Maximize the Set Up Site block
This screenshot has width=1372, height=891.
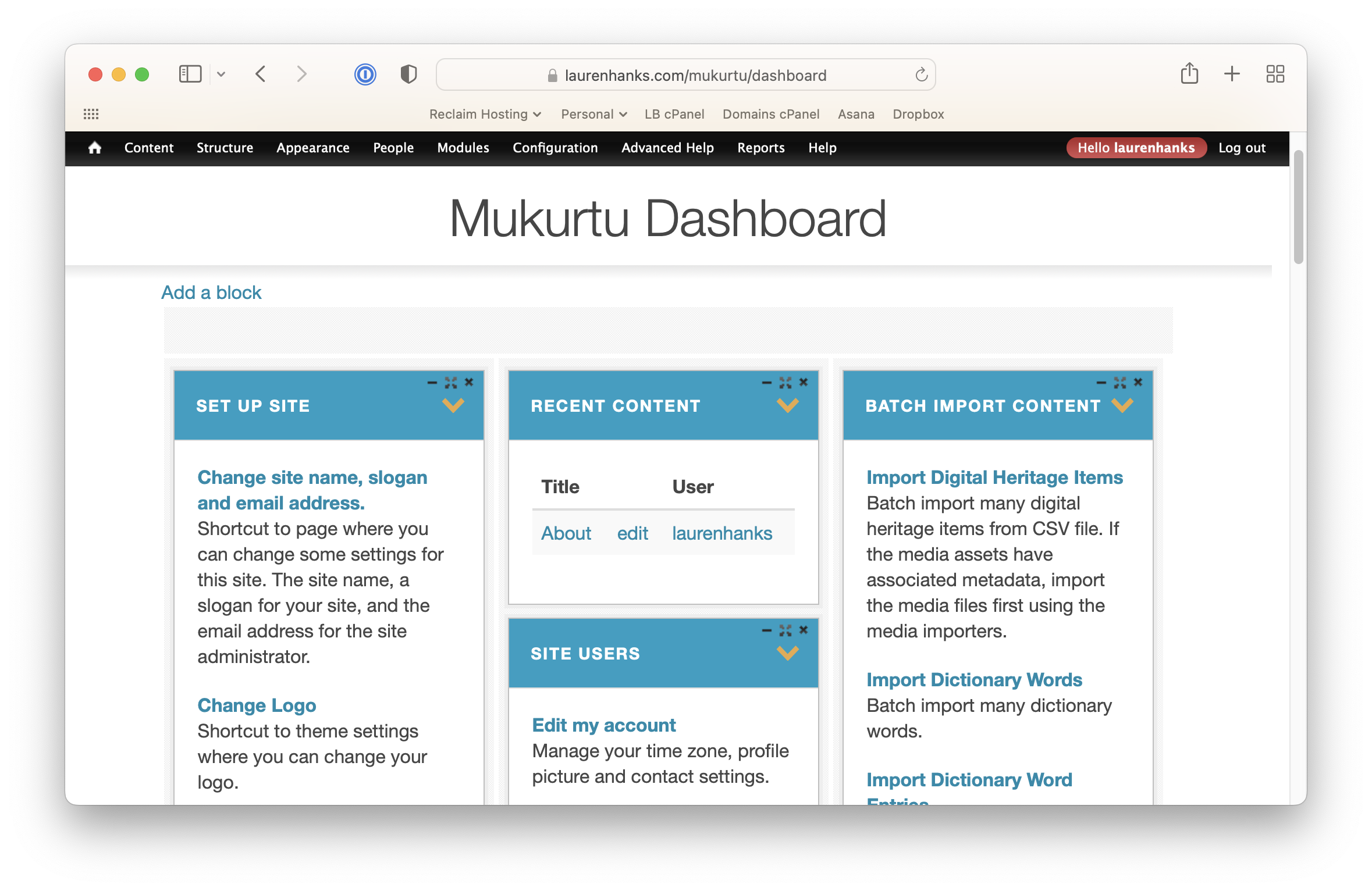[450, 383]
